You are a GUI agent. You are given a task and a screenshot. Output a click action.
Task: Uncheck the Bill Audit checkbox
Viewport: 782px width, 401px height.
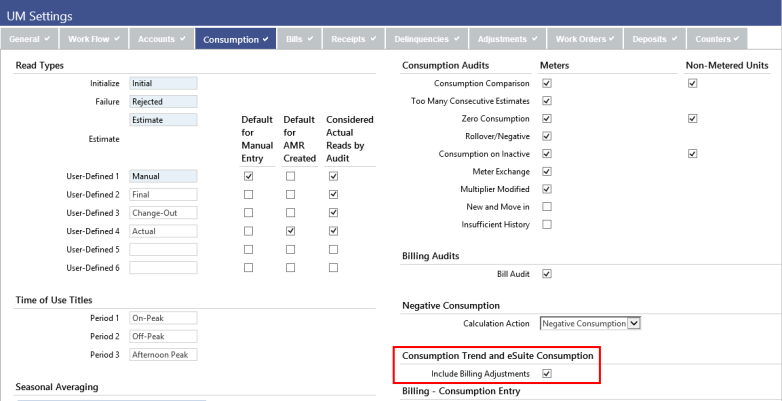click(547, 274)
